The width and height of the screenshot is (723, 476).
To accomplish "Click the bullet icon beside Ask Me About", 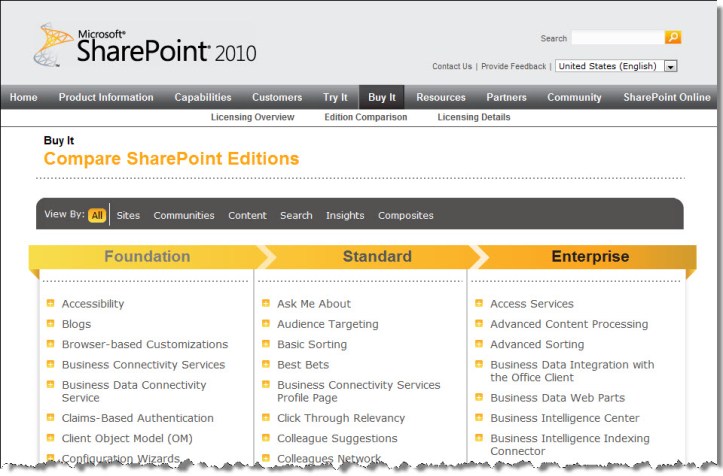I will click(266, 303).
